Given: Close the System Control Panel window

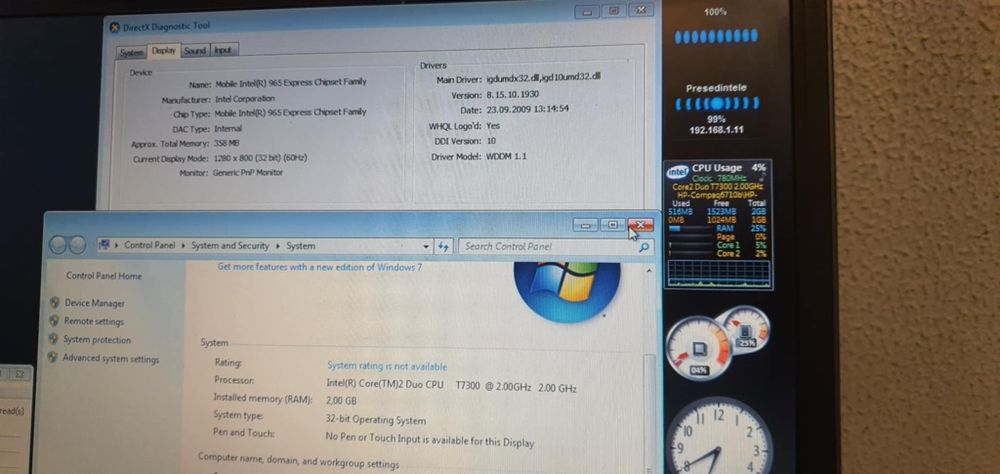Looking at the screenshot, I should (640, 225).
